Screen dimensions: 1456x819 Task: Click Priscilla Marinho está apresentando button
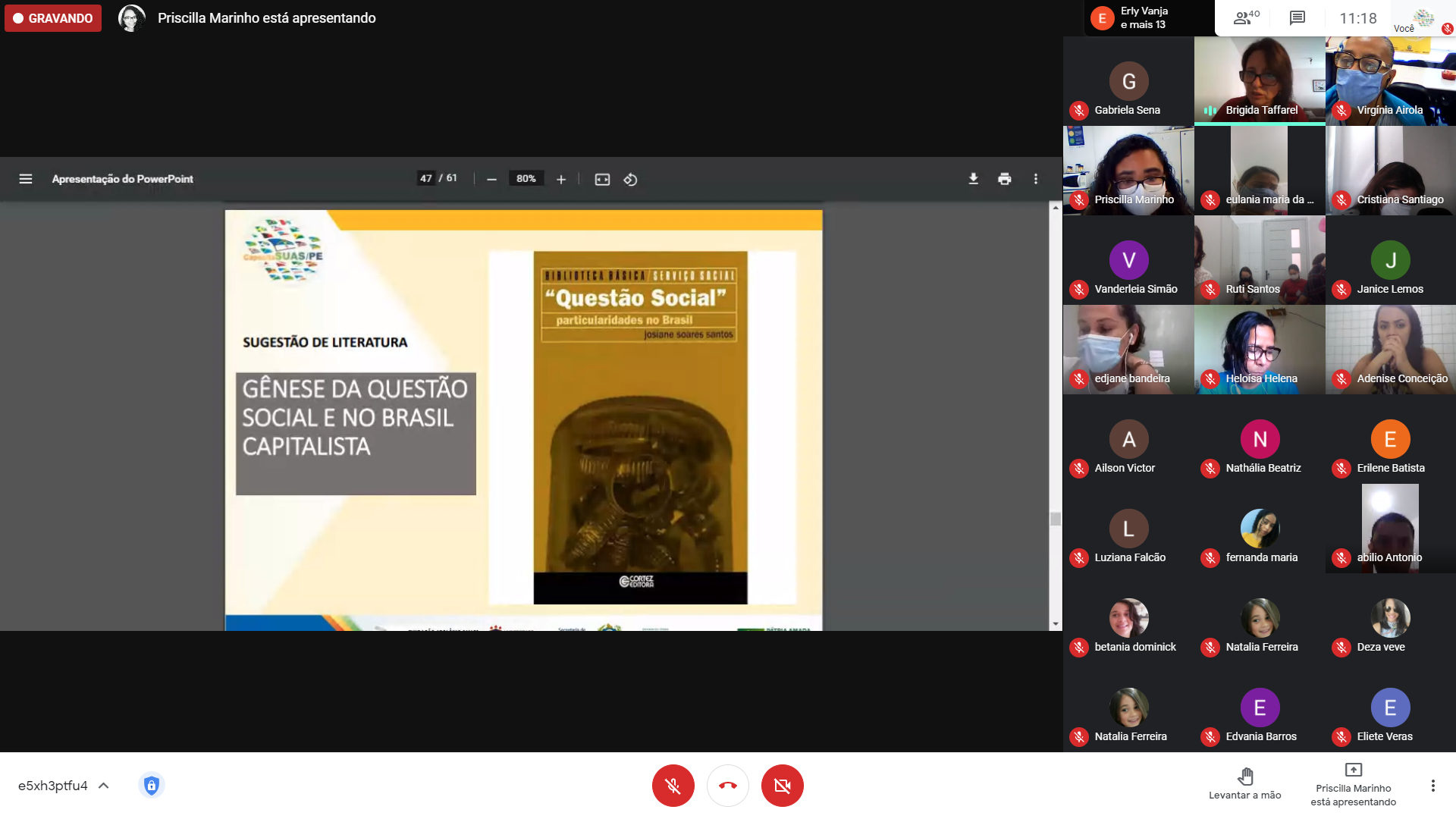(x=1353, y=785)
